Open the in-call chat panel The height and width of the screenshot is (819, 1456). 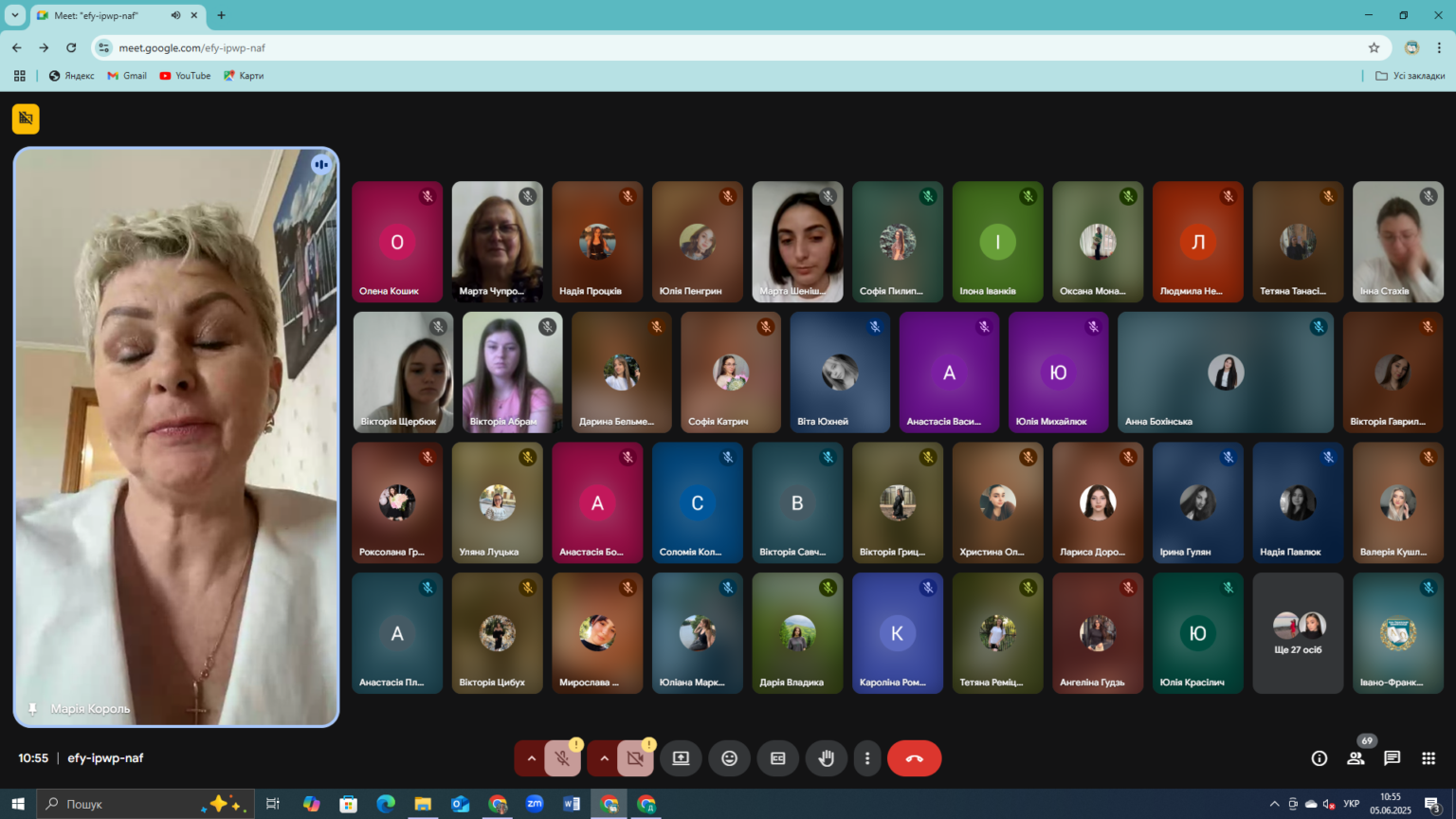[x=1392, y=758]
